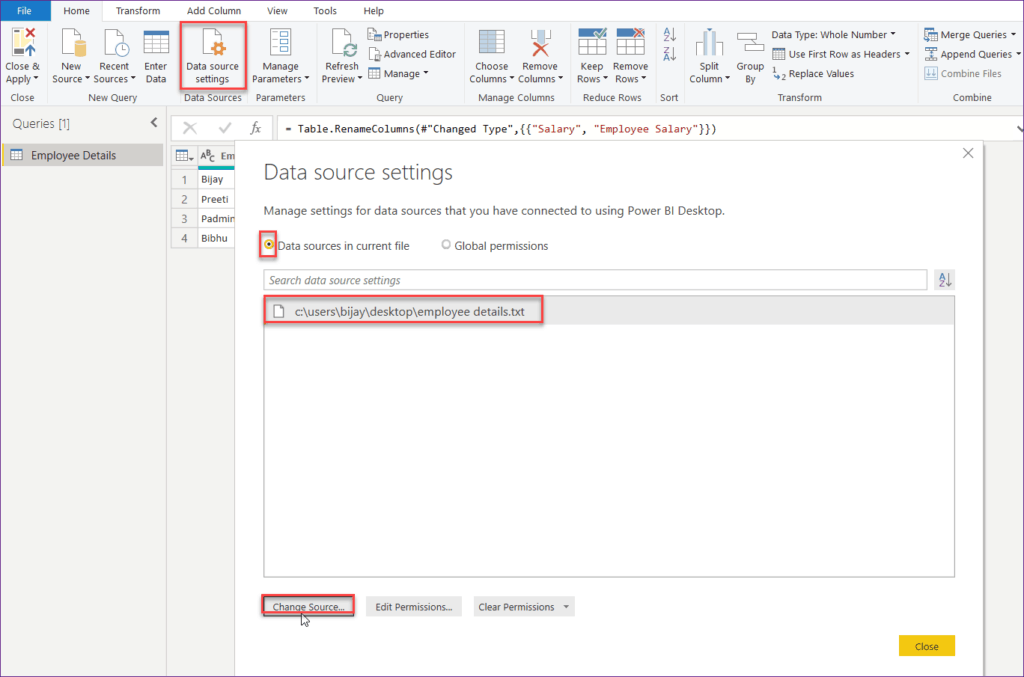1024x677 pixels.
Task: Dismiss dialog with top-right X
Action: point(968,153)
